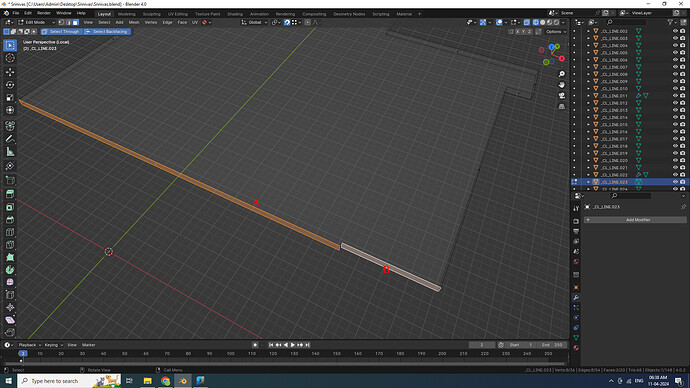Screen dimensions: 690x388
Task: Toggle X-ray display in viewport header
Action: [x=527, y=22]
